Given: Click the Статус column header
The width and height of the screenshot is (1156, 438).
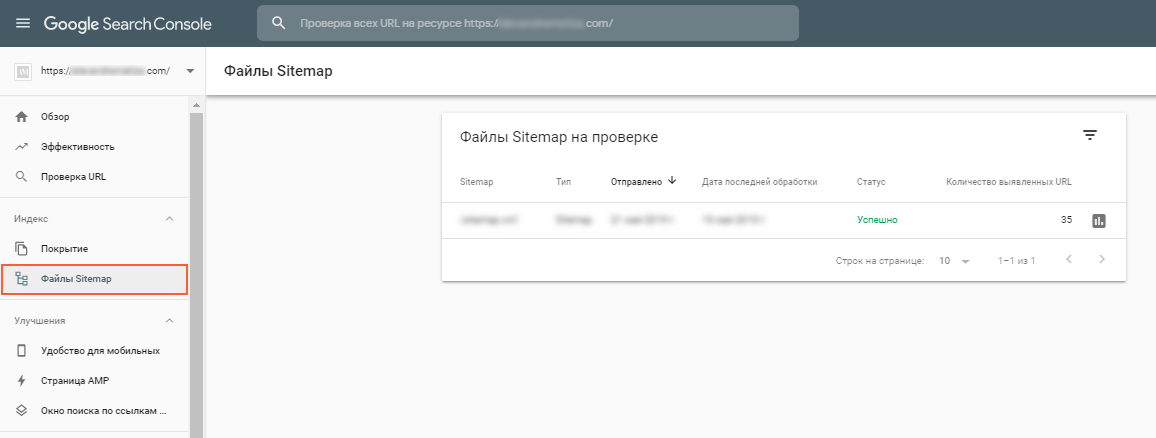Looking at the screenshot, I should 871,182.
